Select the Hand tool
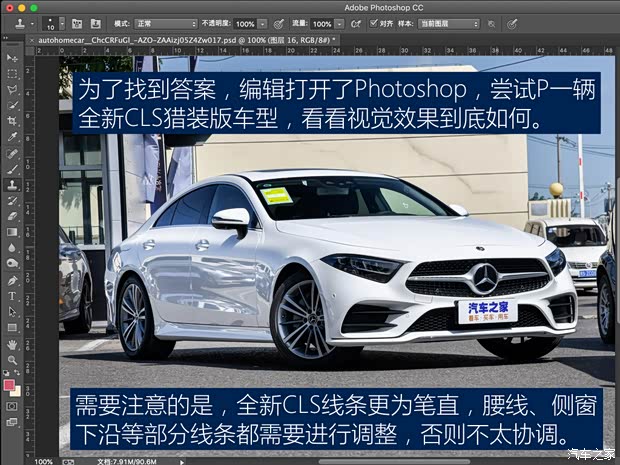 [x=12, y=344]
